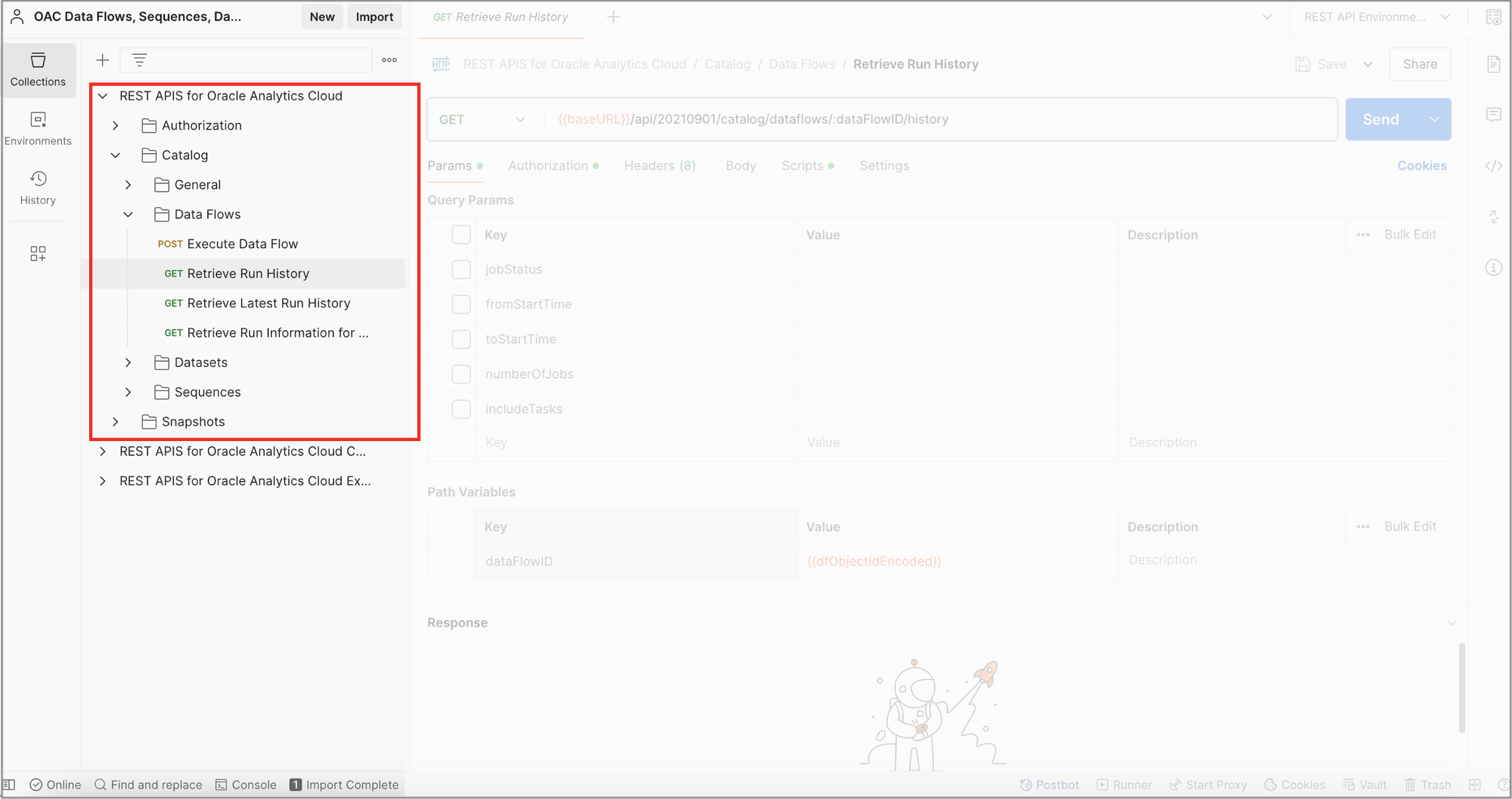
Task: Switch to the Scripts tab
Action: (x=802, y=166)
